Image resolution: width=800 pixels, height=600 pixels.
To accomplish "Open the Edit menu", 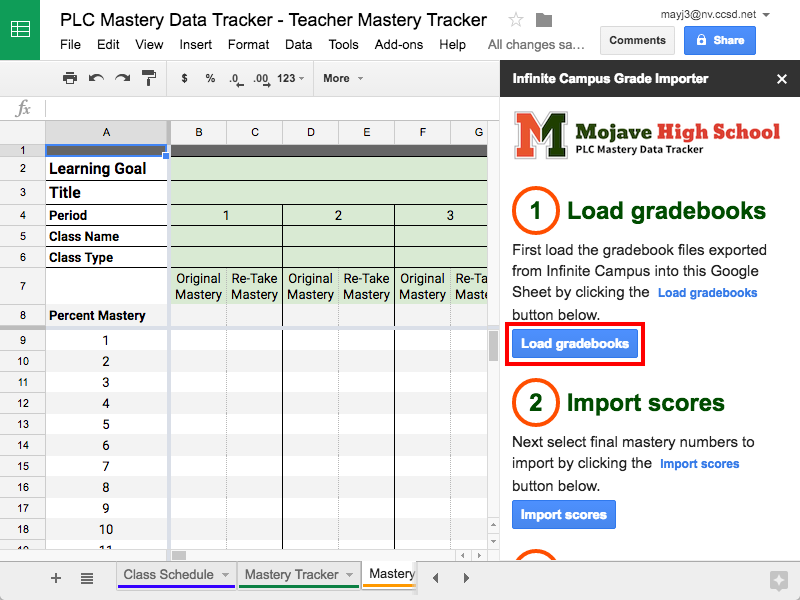I will coord(108,44).
